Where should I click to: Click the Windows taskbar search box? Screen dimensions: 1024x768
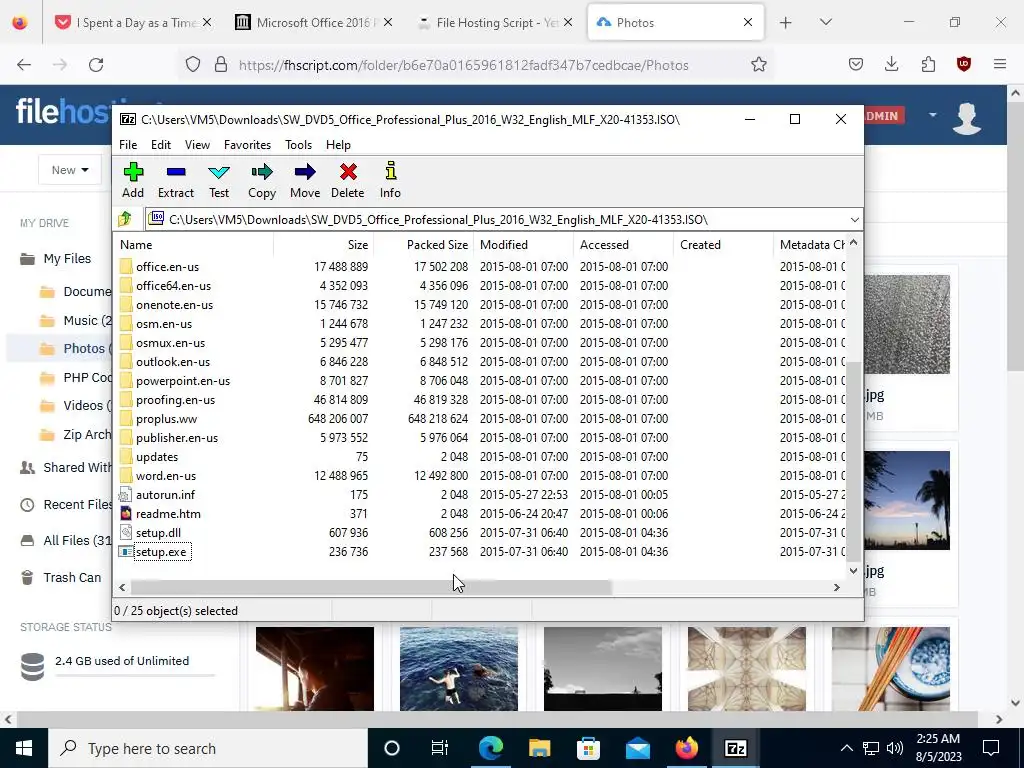208,748
